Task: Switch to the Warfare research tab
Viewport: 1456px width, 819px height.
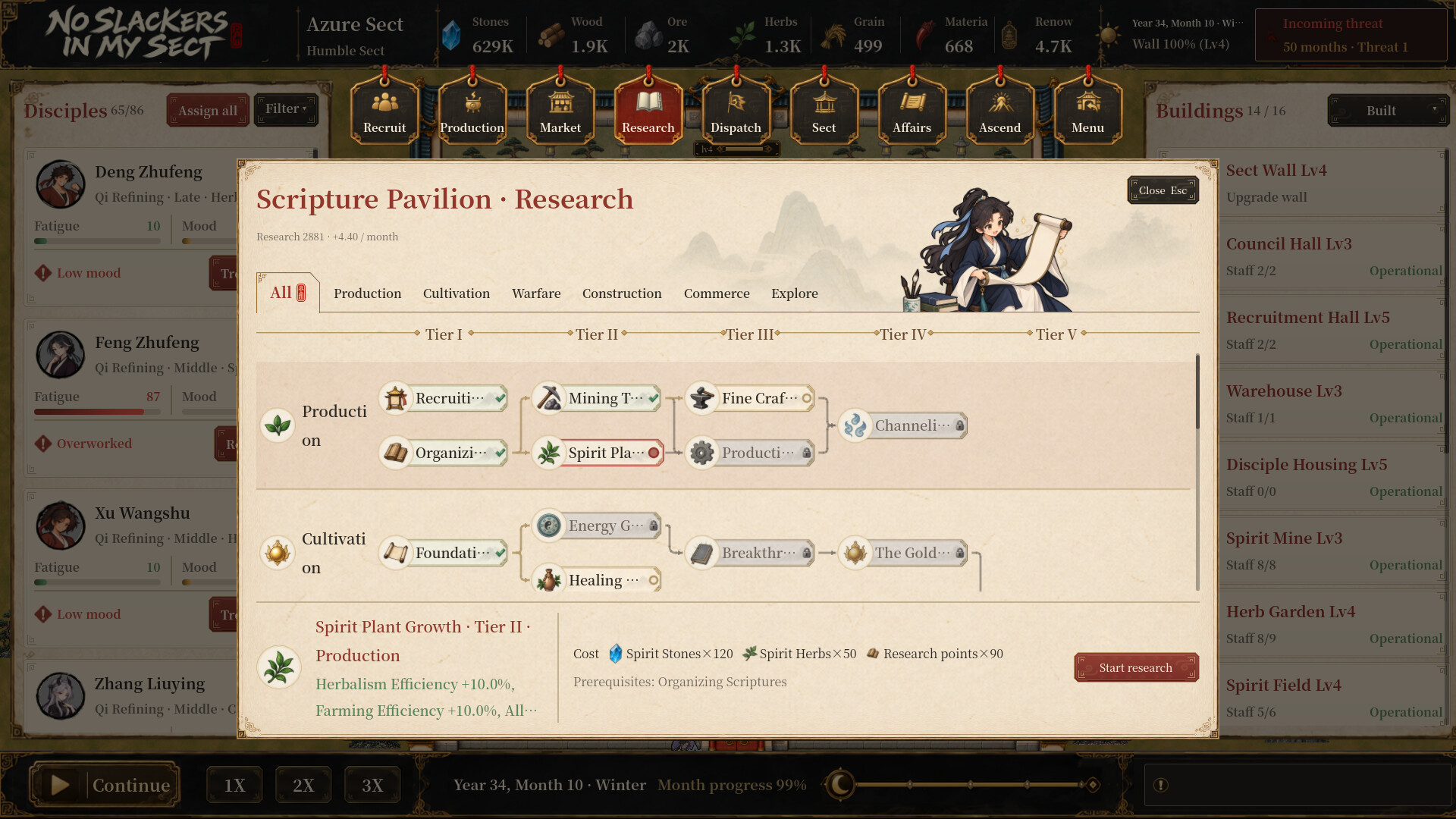Action: [x=536, y=293]
